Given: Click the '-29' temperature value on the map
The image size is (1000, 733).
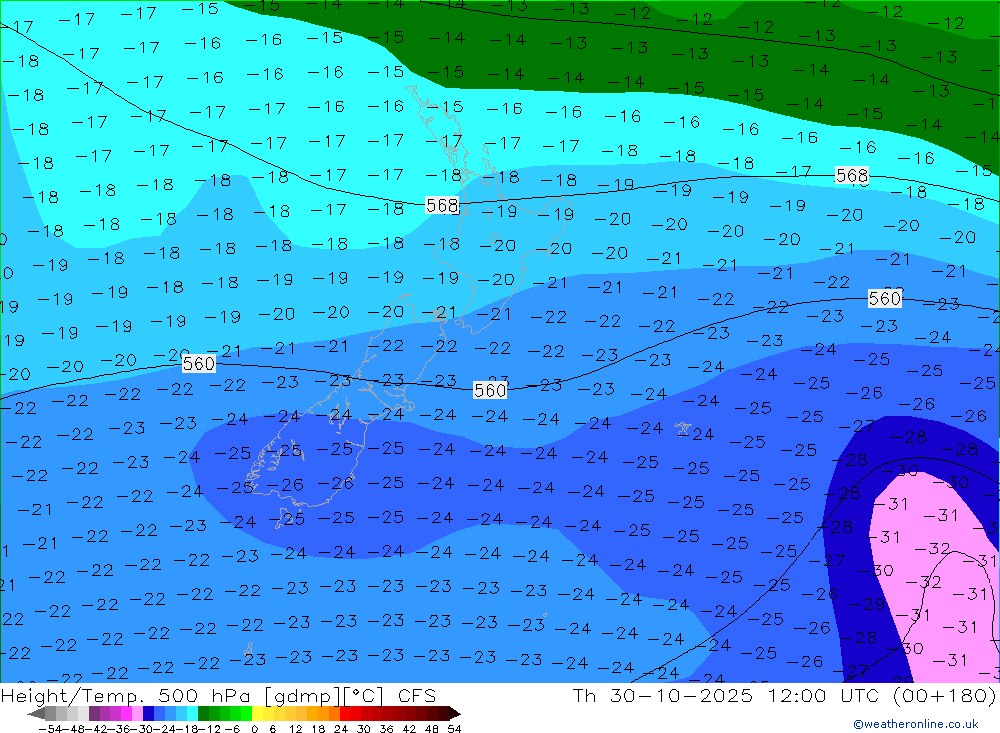Looking at the screenshot, I should (x=868, y=603).
